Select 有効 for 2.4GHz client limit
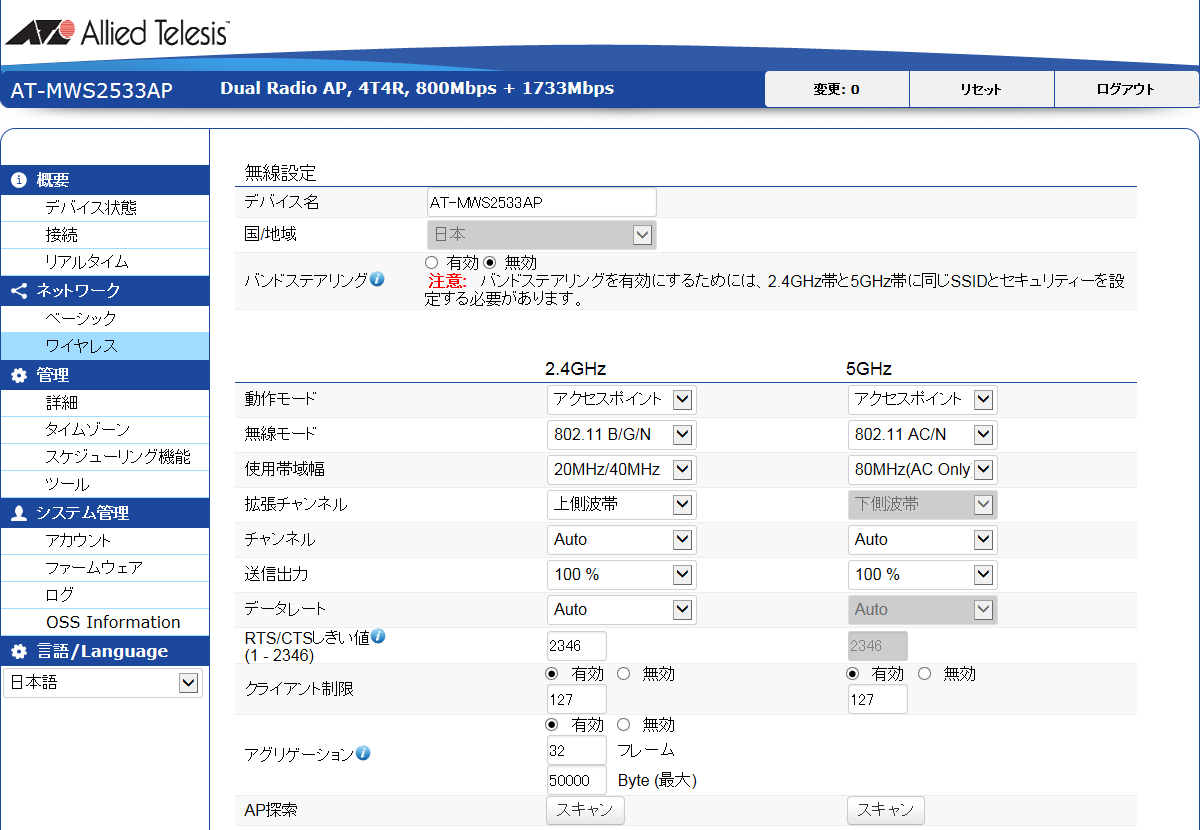Image resolution: width=1200 pixels, height=830 pixels. [x=552, y=674]
